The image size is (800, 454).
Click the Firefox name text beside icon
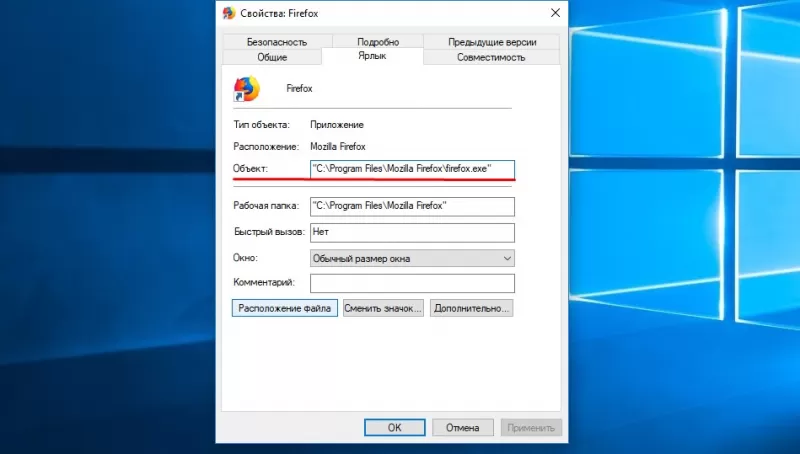pyautogui.click(x=299, y=88)
